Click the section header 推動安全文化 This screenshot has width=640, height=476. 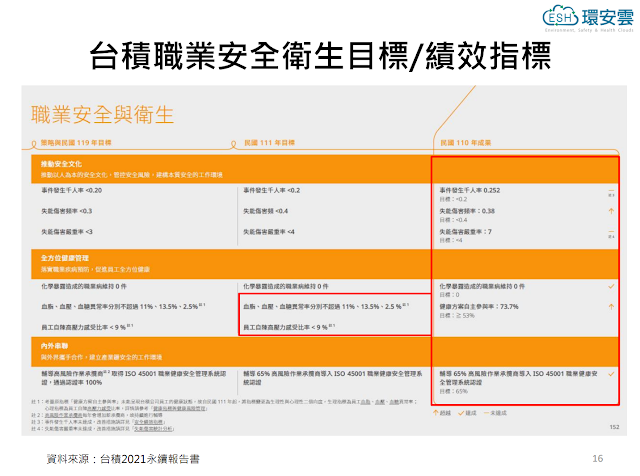61,164
